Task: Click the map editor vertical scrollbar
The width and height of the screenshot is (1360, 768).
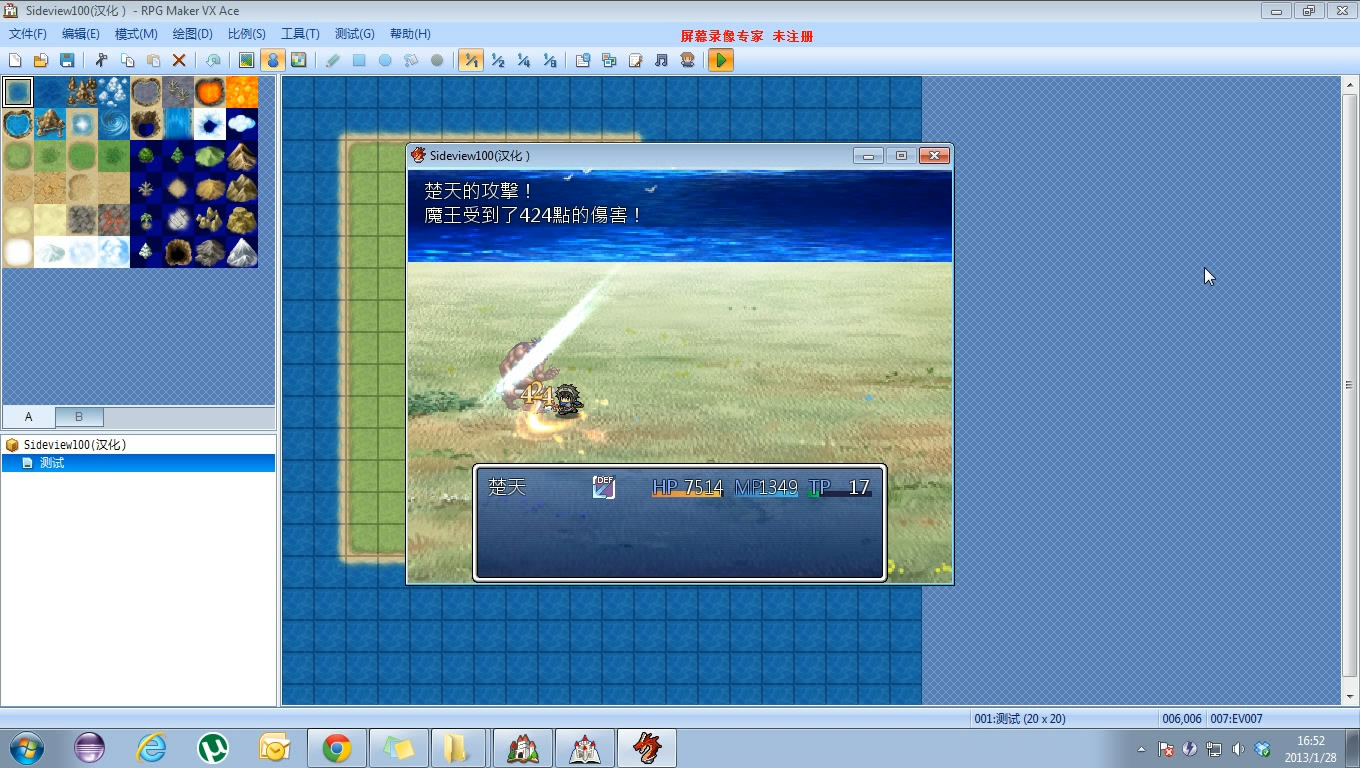Action: pos(1349,385)
